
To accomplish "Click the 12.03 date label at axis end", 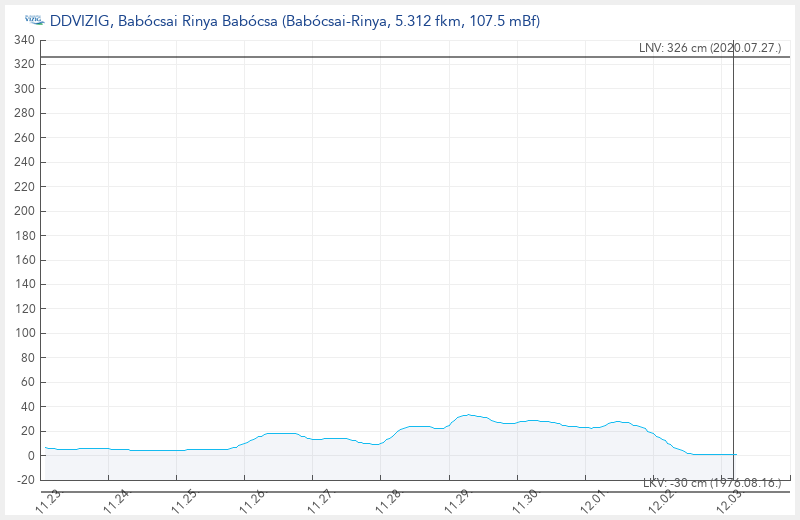I will click(730, 498).
